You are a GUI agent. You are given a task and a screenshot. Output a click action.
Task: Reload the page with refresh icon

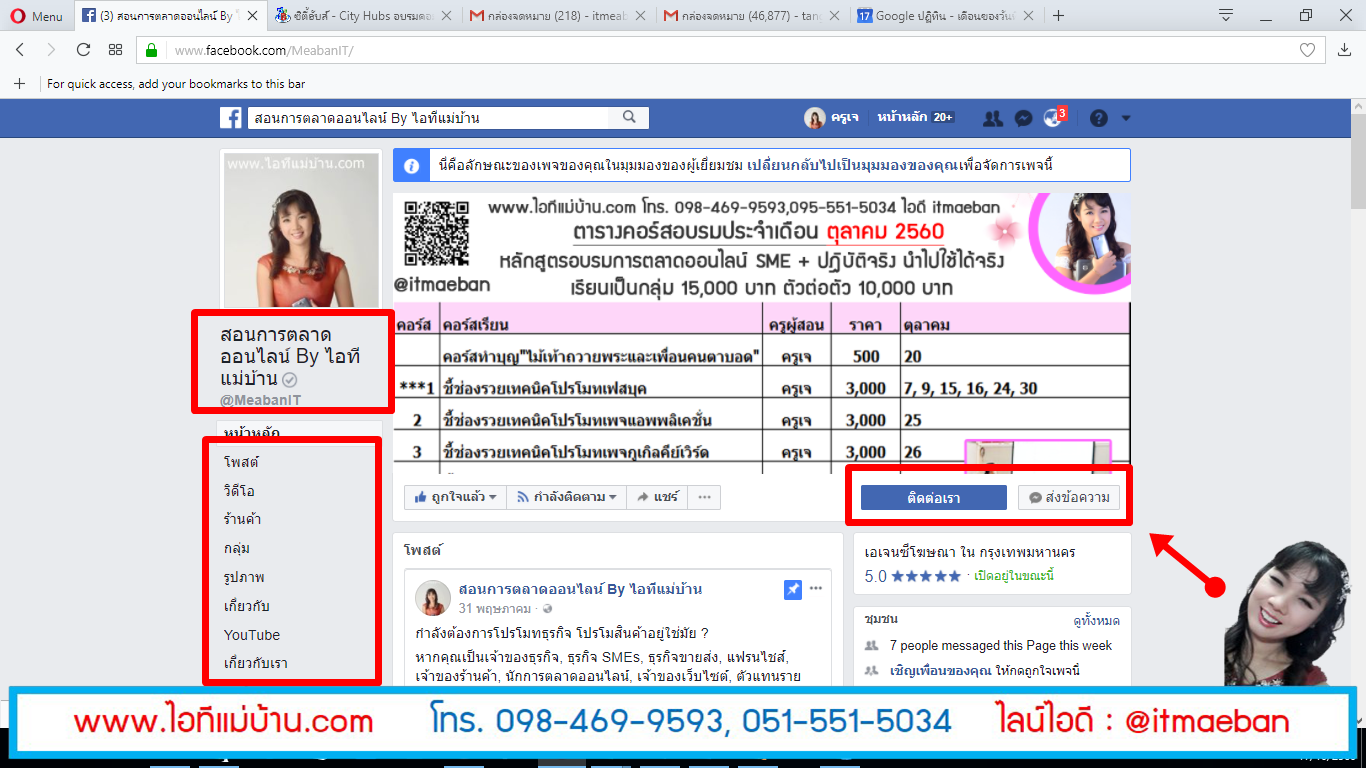[83, 50]
